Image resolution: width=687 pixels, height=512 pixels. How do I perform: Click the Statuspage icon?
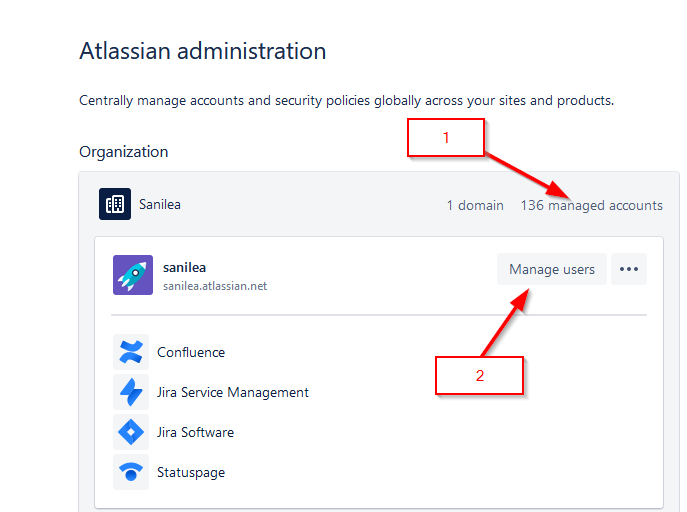pos(131,472)
